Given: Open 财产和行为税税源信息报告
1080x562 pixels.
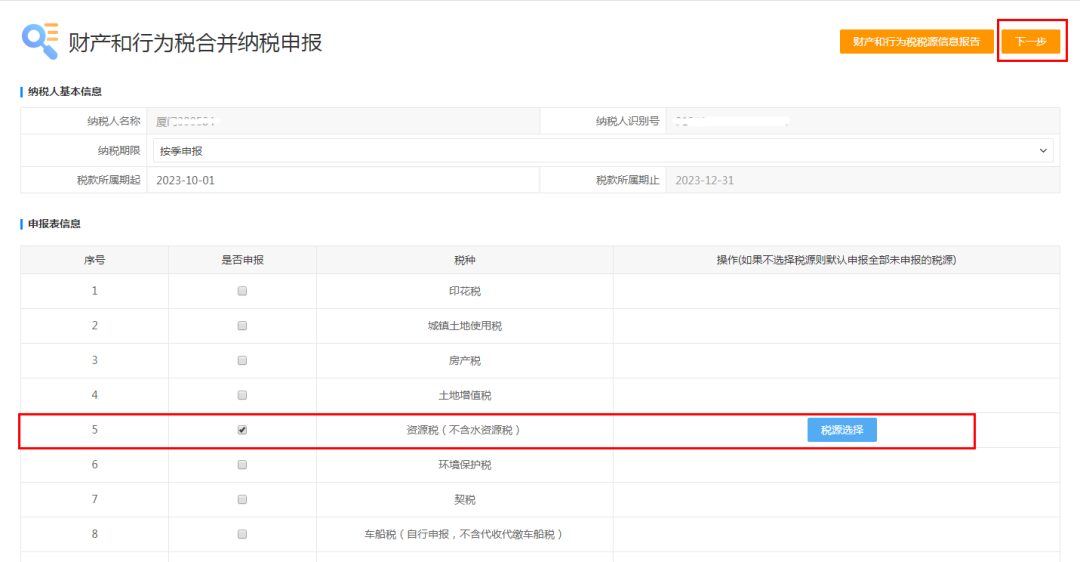Looking at the screenshot, I should click(x=916, y=41).
